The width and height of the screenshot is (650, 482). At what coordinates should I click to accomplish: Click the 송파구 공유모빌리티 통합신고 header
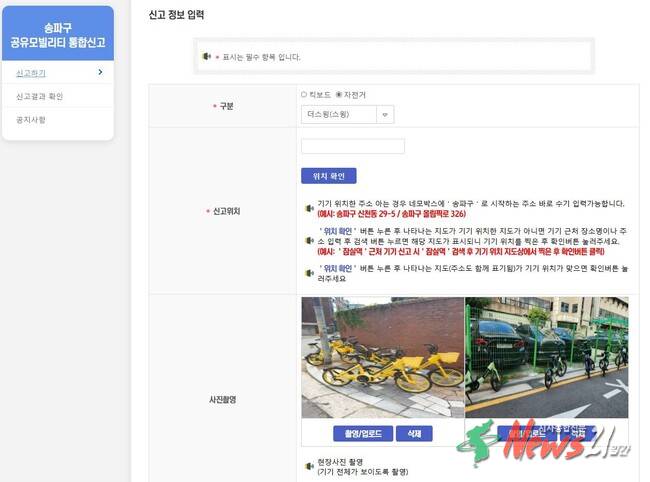tap(57, 36)
